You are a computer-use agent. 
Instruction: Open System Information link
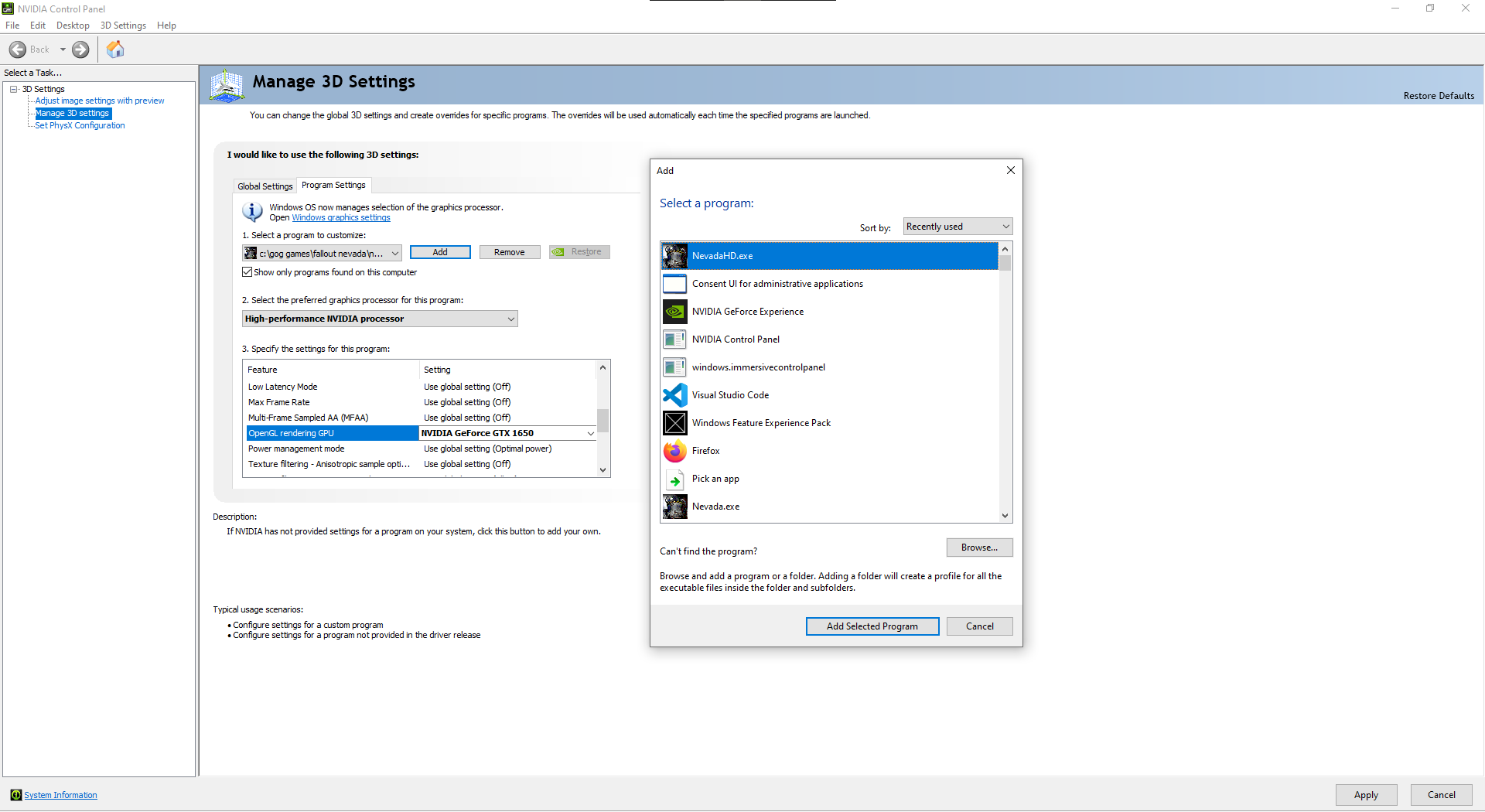(x=60, y=795)
